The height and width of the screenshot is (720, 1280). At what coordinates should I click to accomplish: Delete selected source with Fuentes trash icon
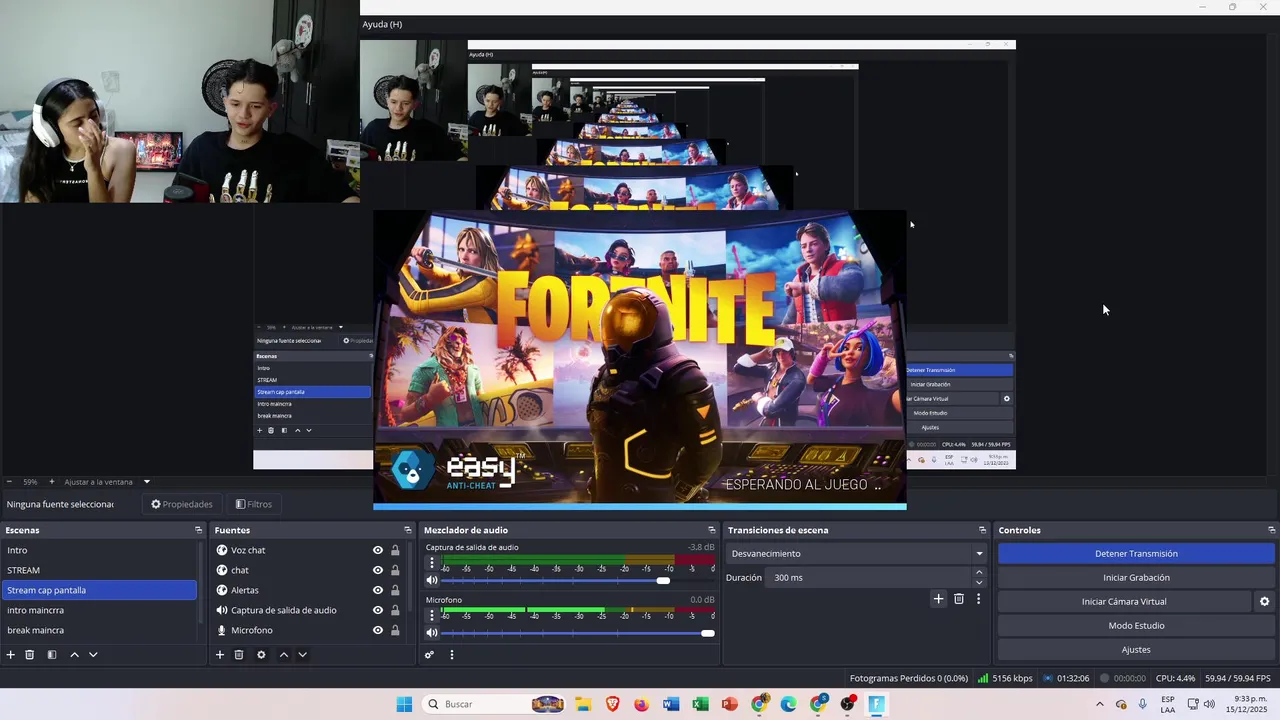coord(239,655)
